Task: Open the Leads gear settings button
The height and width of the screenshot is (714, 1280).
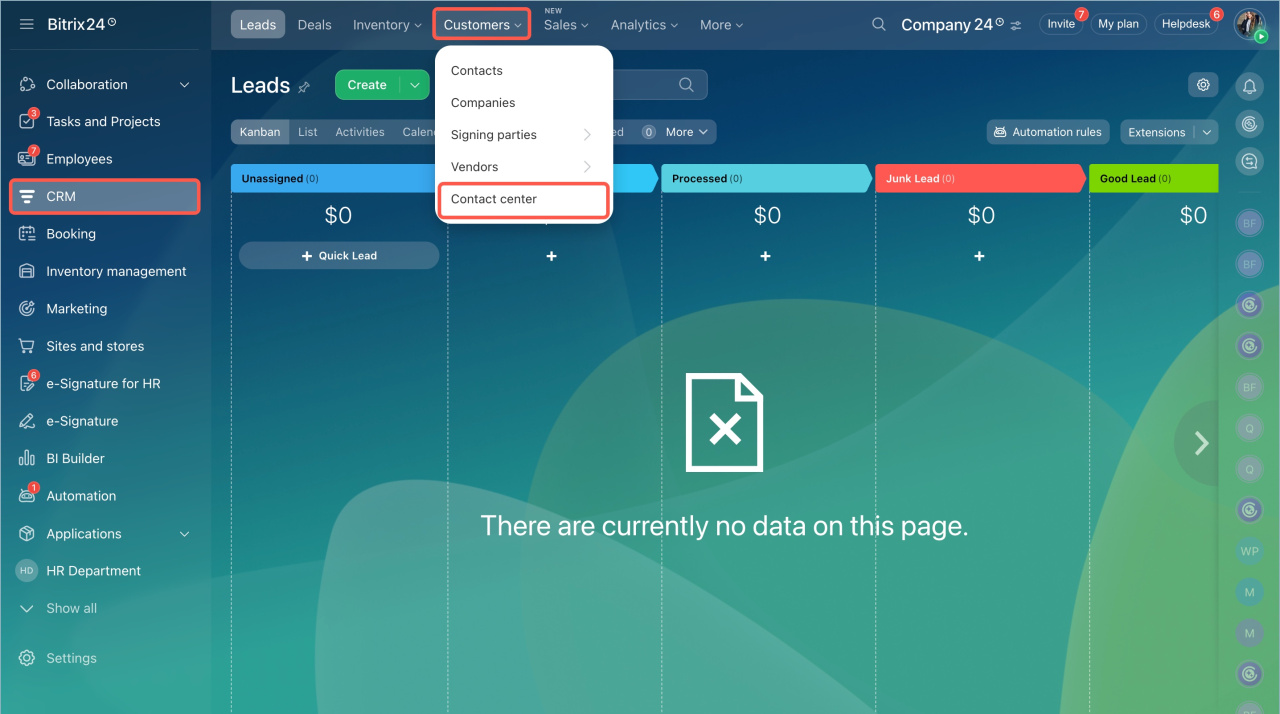Action: (x=1203, y=85)
